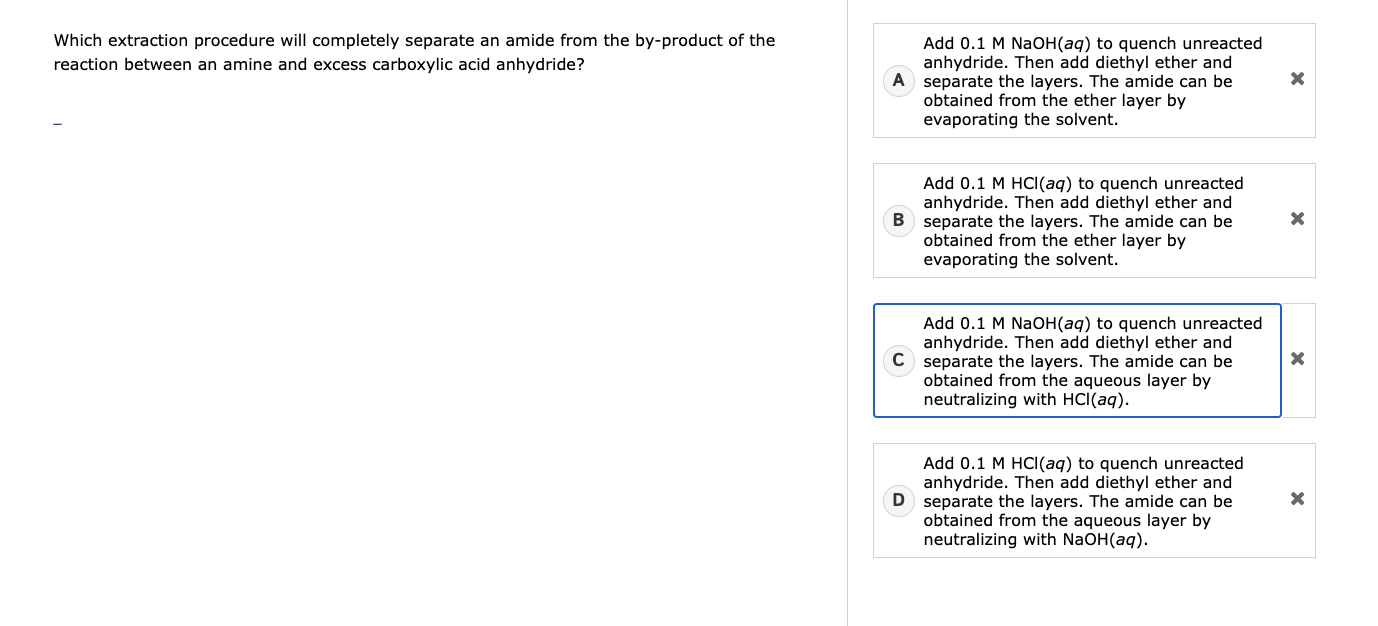Mark the circled letter D bubble
The width and height of the screenshot is (1378, 626).
coord(898,500)
